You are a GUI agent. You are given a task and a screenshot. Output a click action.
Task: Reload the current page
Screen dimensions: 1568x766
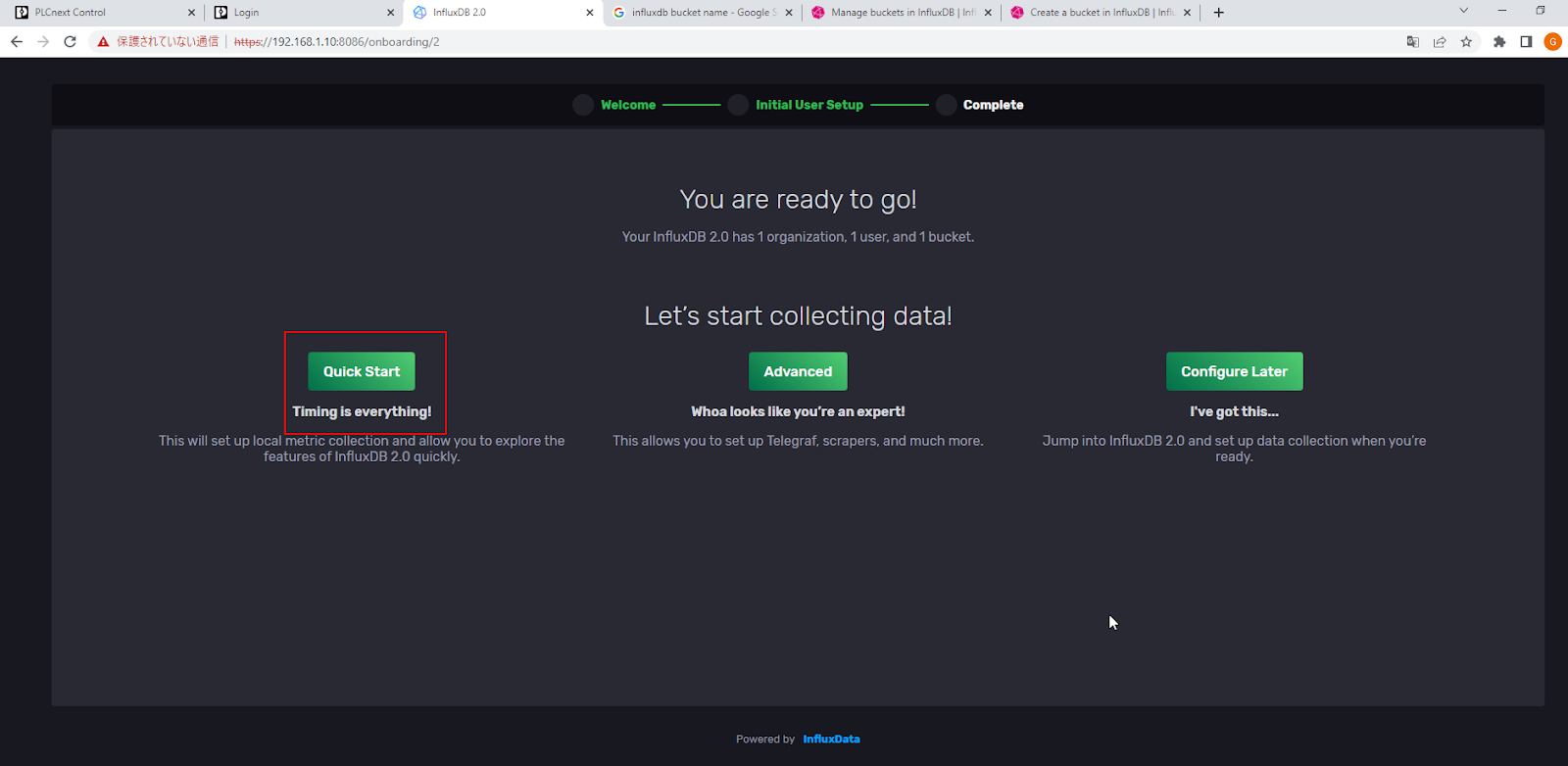click(70, 42)
